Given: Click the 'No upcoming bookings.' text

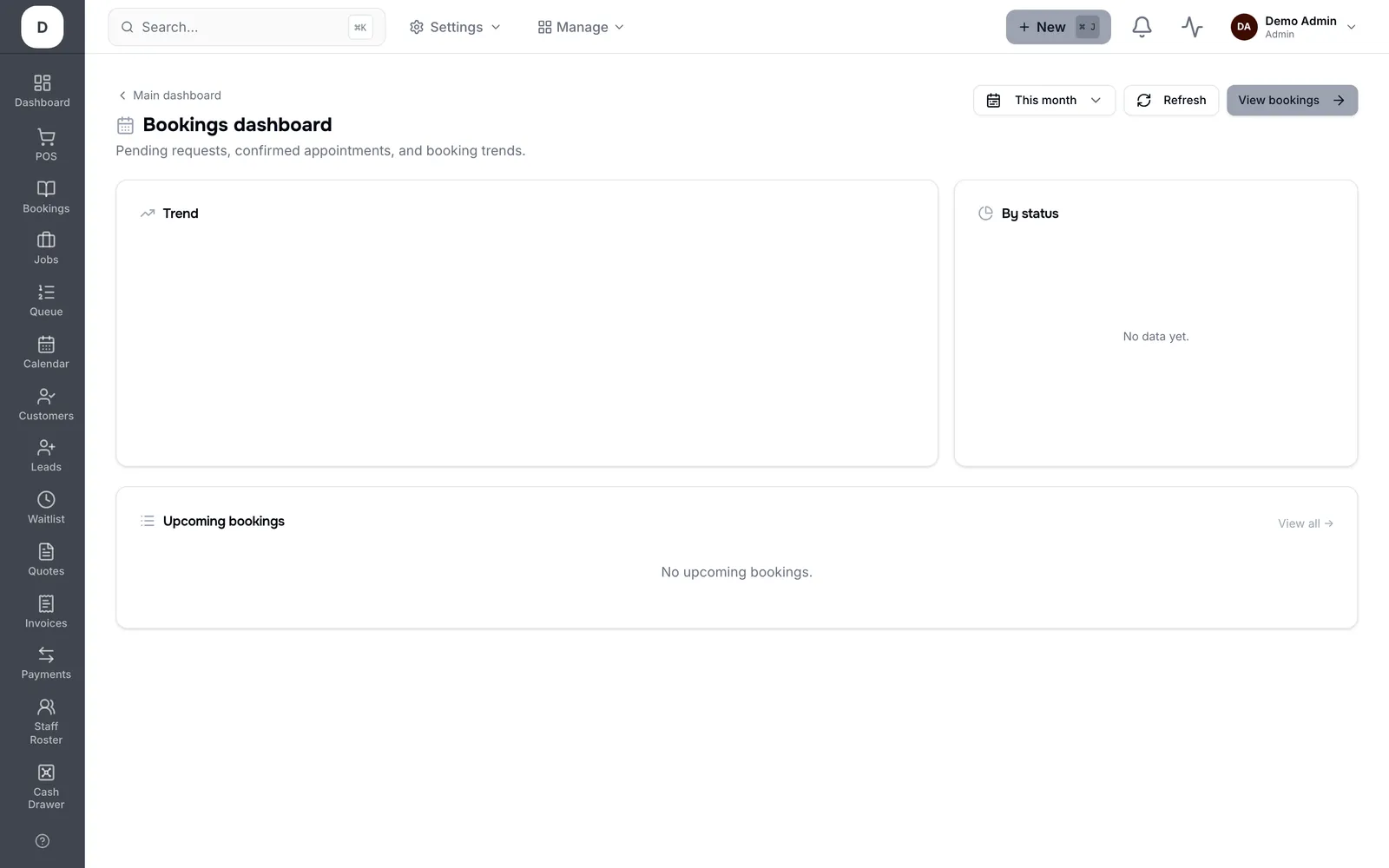Looking at the screenshot, I should pyautogui.click(x=736, y=572).
